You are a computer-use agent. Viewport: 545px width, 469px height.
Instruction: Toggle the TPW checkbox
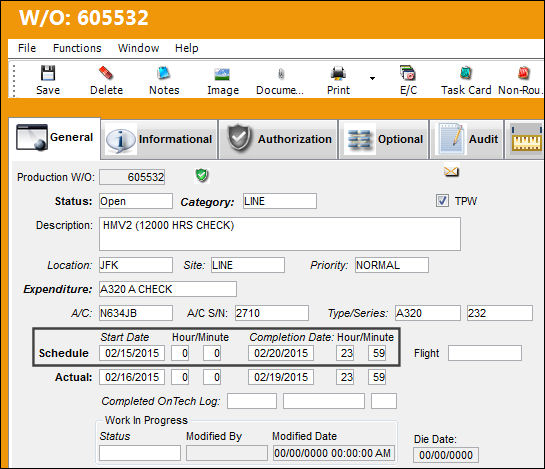[x=442, y=201]
